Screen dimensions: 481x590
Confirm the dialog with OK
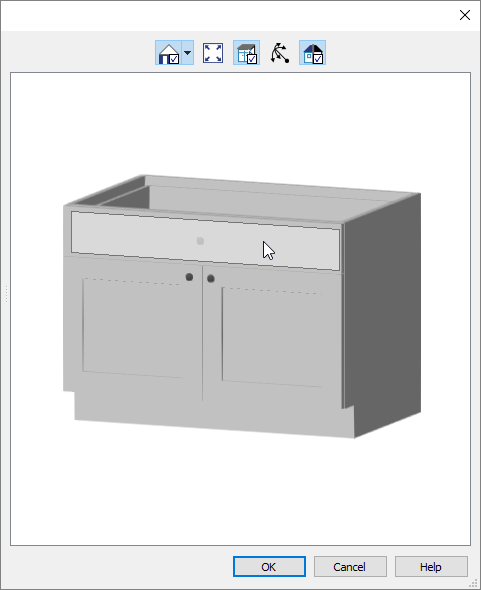(269, 567)
